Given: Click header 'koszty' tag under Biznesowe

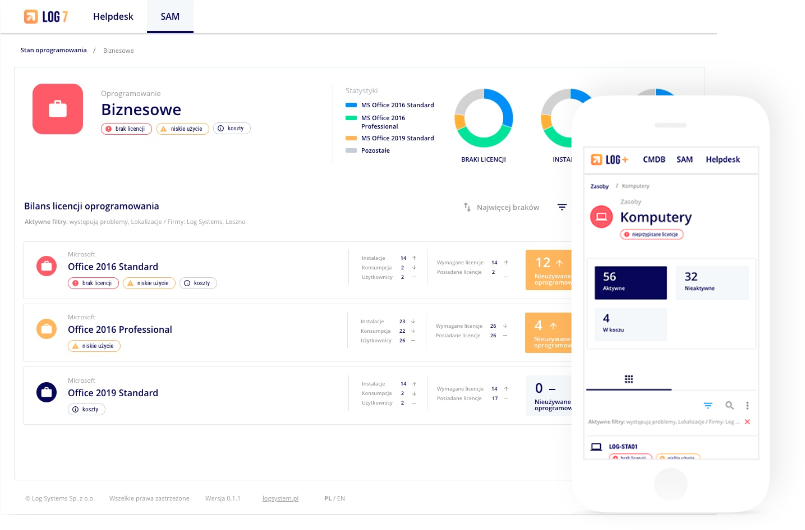Looking at the screenshot, I should [232, 128].
